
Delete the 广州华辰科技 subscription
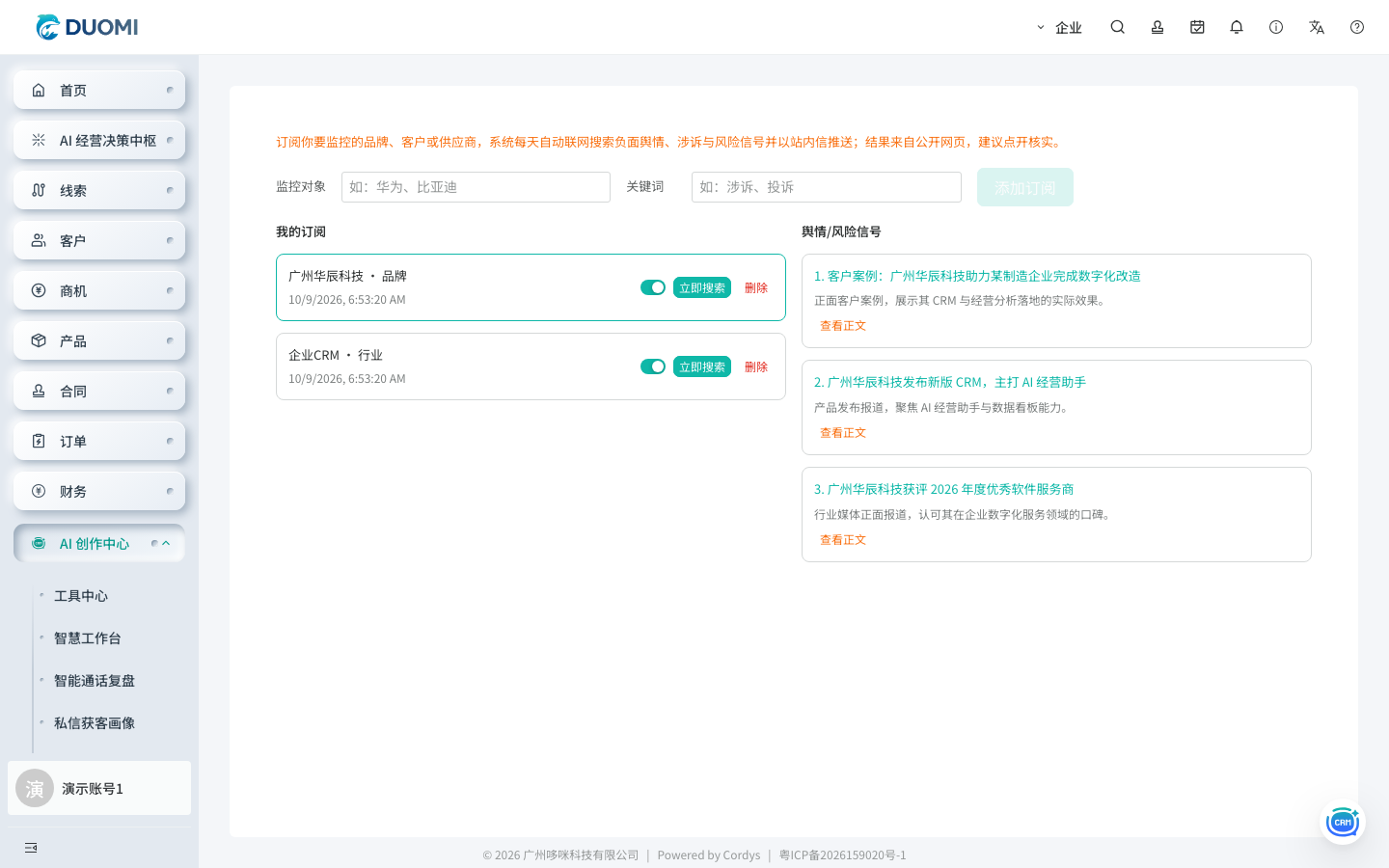click(756, 287)
